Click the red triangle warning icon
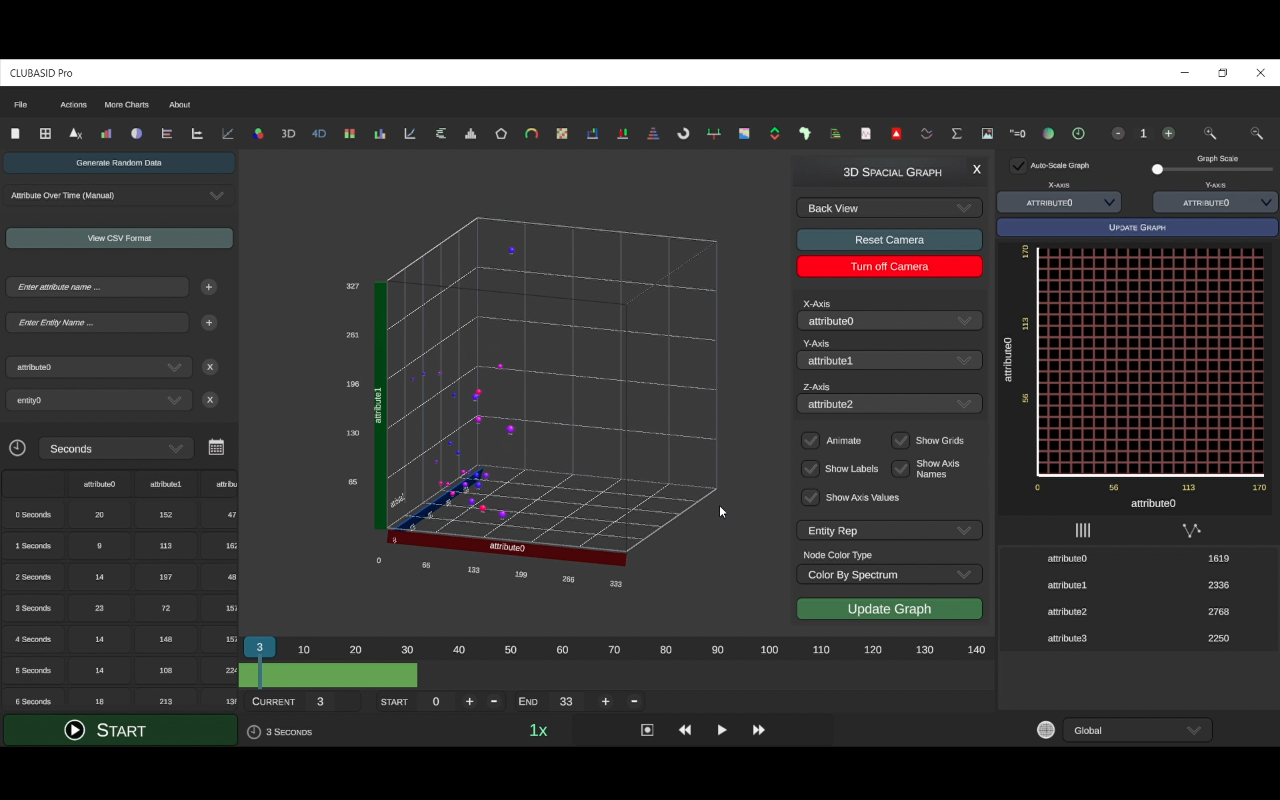 point(896,134)
